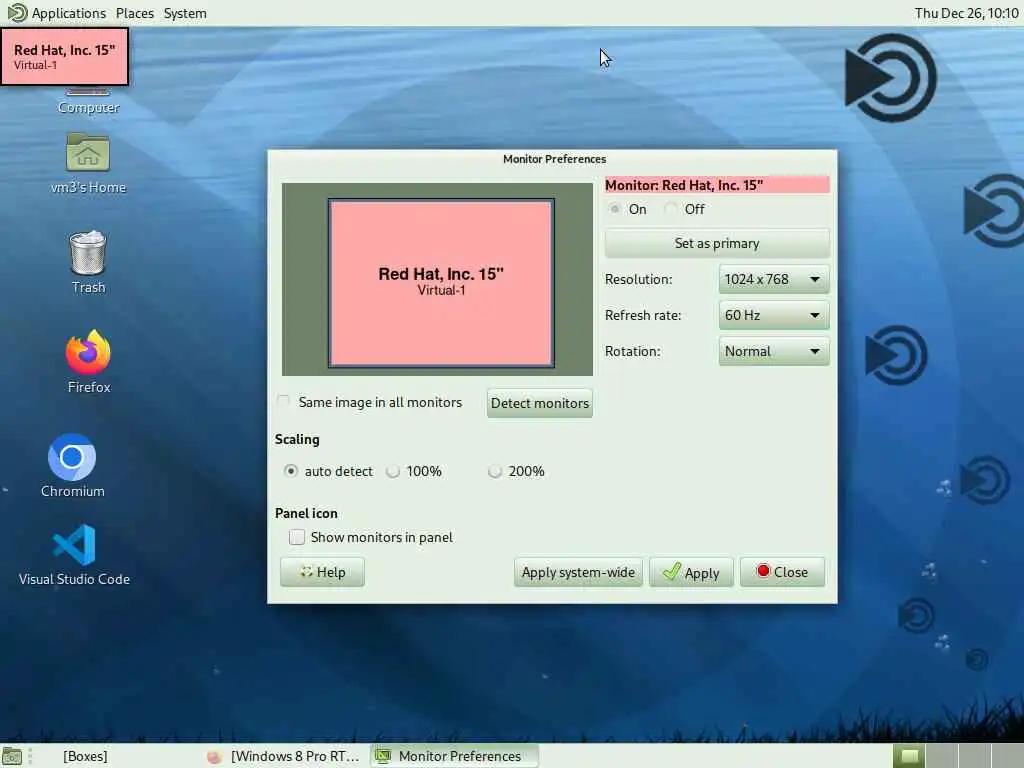
Task: Close the Monitor Preferences dialog
Action: [782, 572]
